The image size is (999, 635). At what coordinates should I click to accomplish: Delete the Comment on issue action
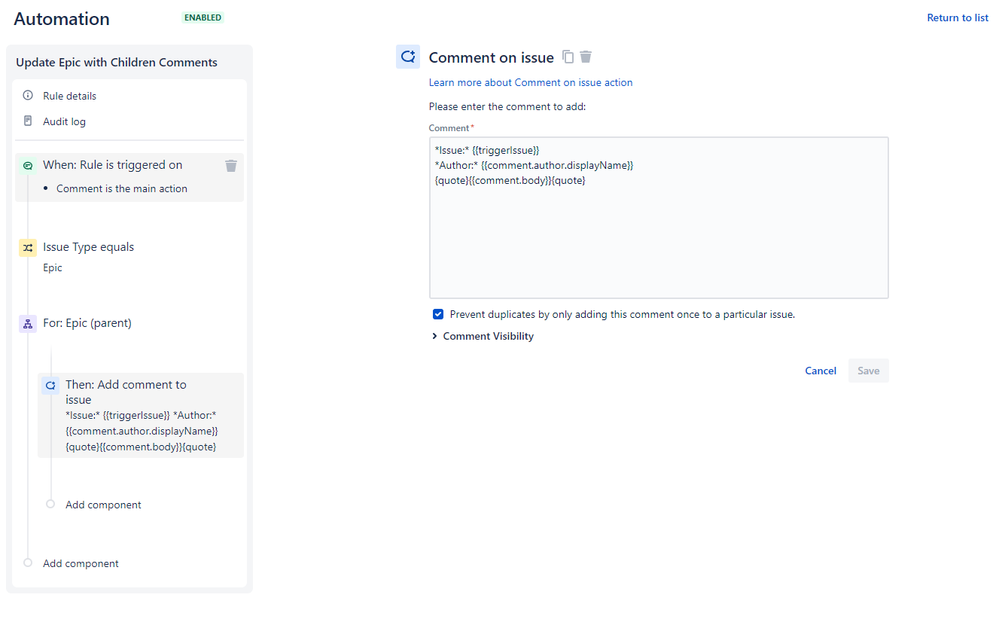coord(586,57)
